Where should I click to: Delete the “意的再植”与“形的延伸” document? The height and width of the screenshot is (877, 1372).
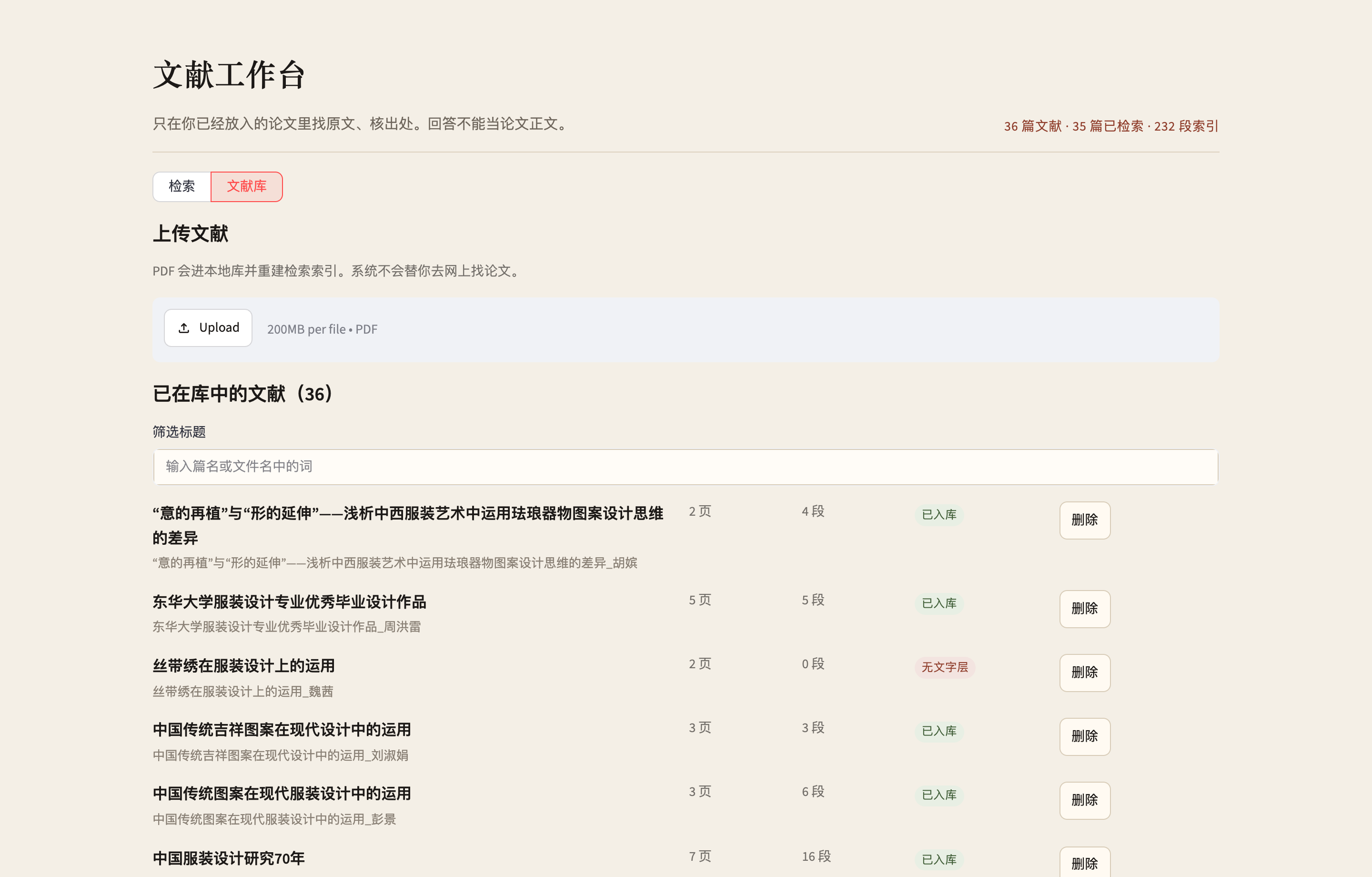(1084, 520)
